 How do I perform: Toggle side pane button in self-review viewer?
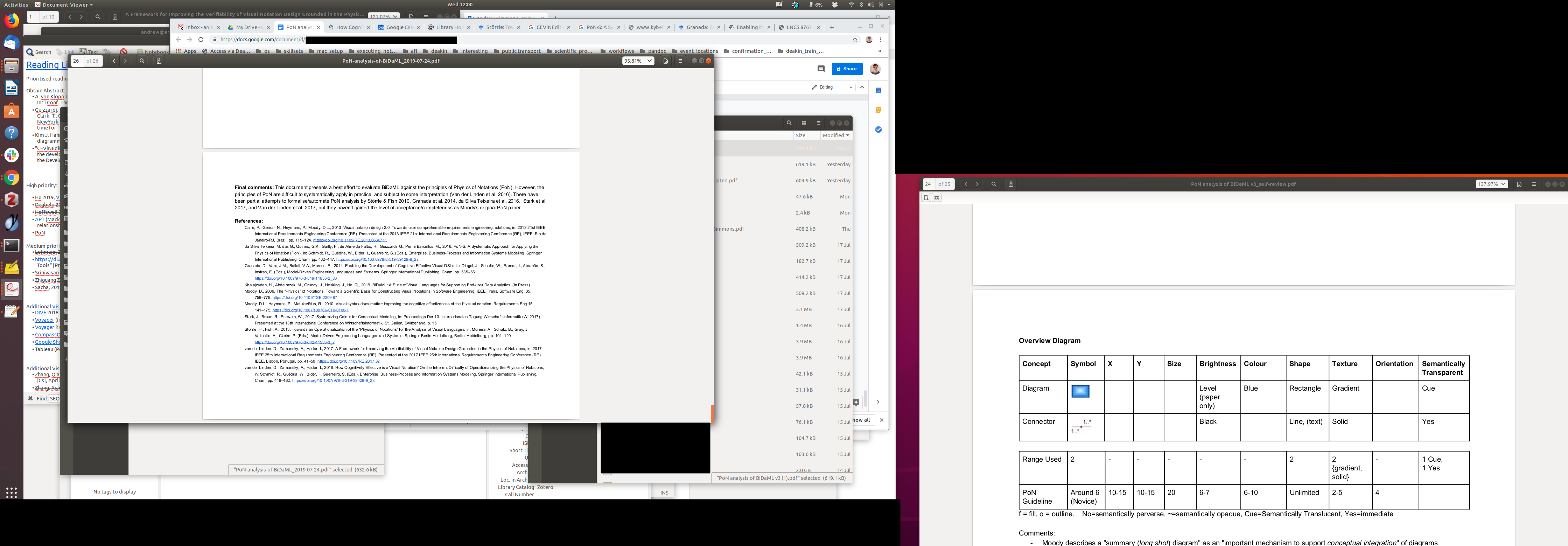[x=1010, y=184]
